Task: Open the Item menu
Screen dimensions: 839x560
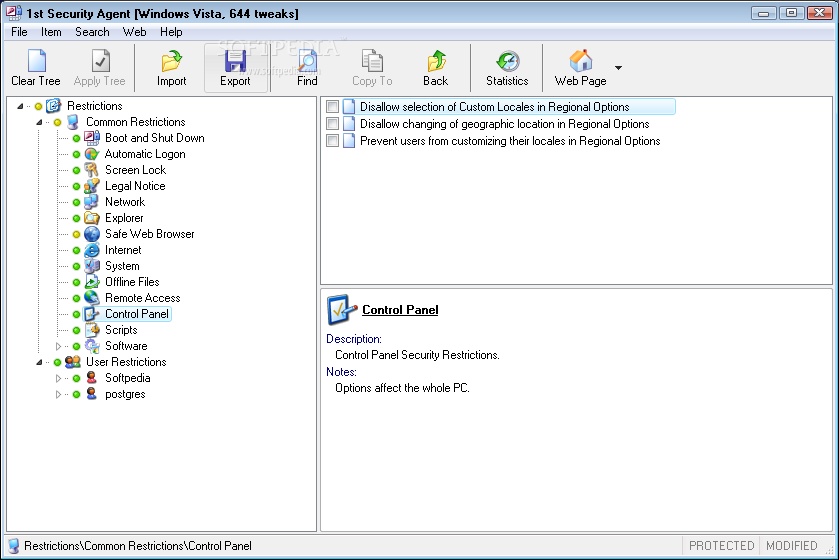Action: (51, 32)
